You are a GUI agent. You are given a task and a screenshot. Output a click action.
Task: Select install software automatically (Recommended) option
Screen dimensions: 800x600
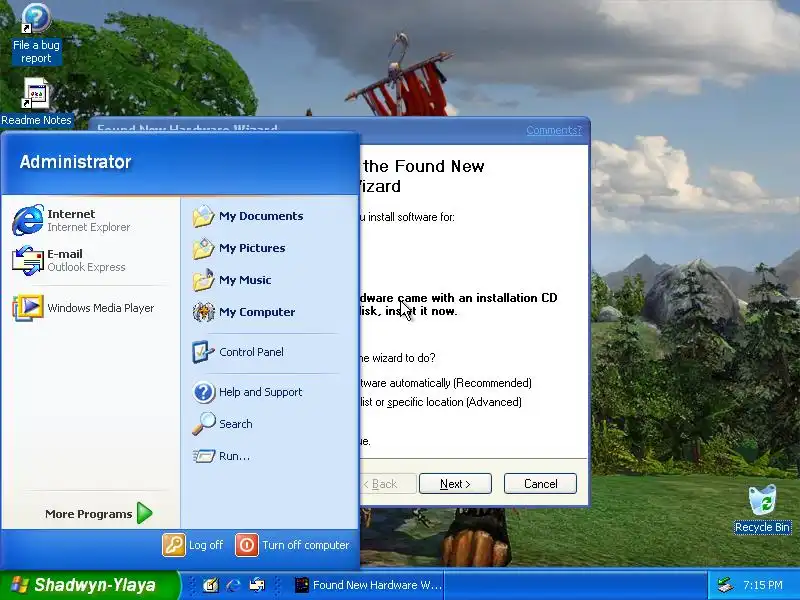click(446, 383)
